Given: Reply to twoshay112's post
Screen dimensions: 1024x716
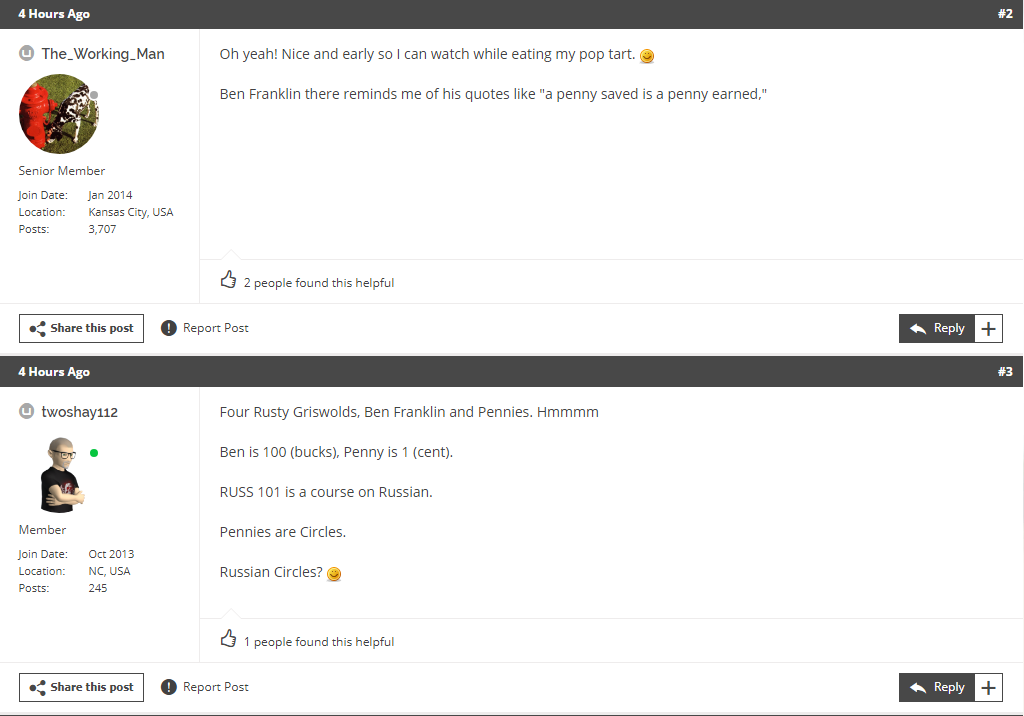Looking at the screenshot, I should click(936, 687).
